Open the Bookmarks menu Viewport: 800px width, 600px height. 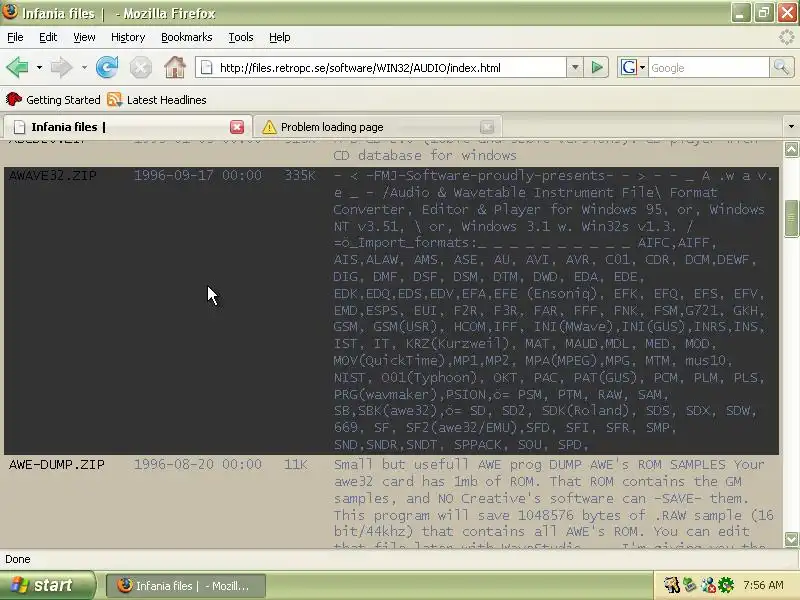point(186,37)
